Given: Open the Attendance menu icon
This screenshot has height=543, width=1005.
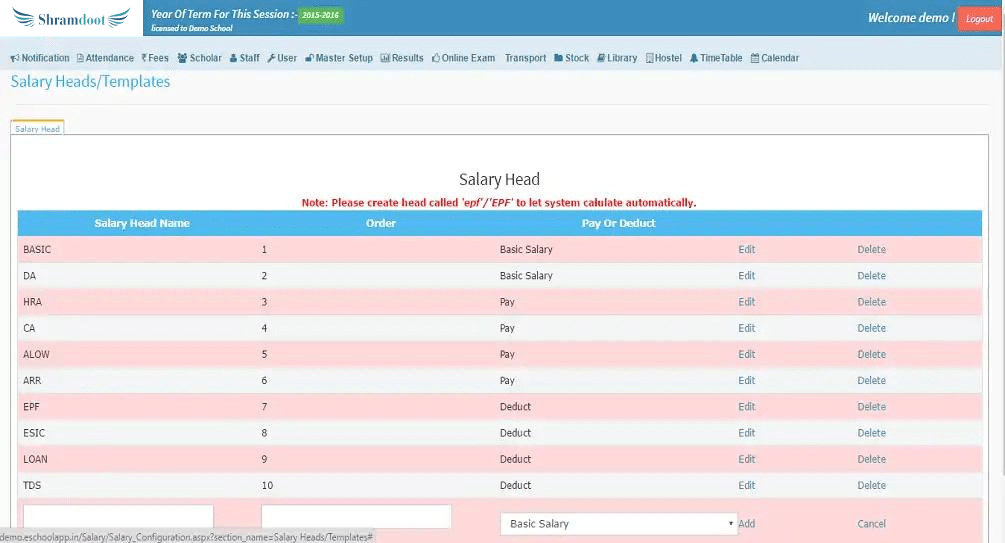Looking at the screenshot, I should click(x=80, y=58).
